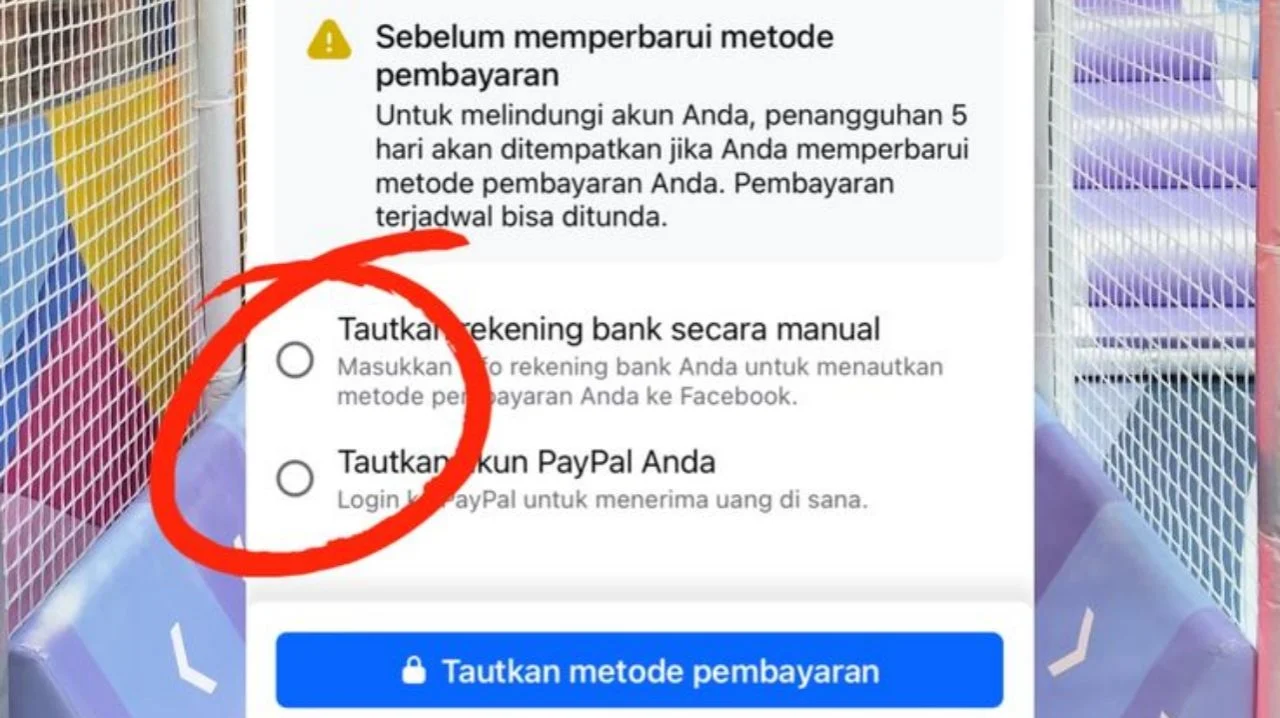Click the 'Pembayaran terjadwal bisa ditunda' sentence

click(634, 201)
